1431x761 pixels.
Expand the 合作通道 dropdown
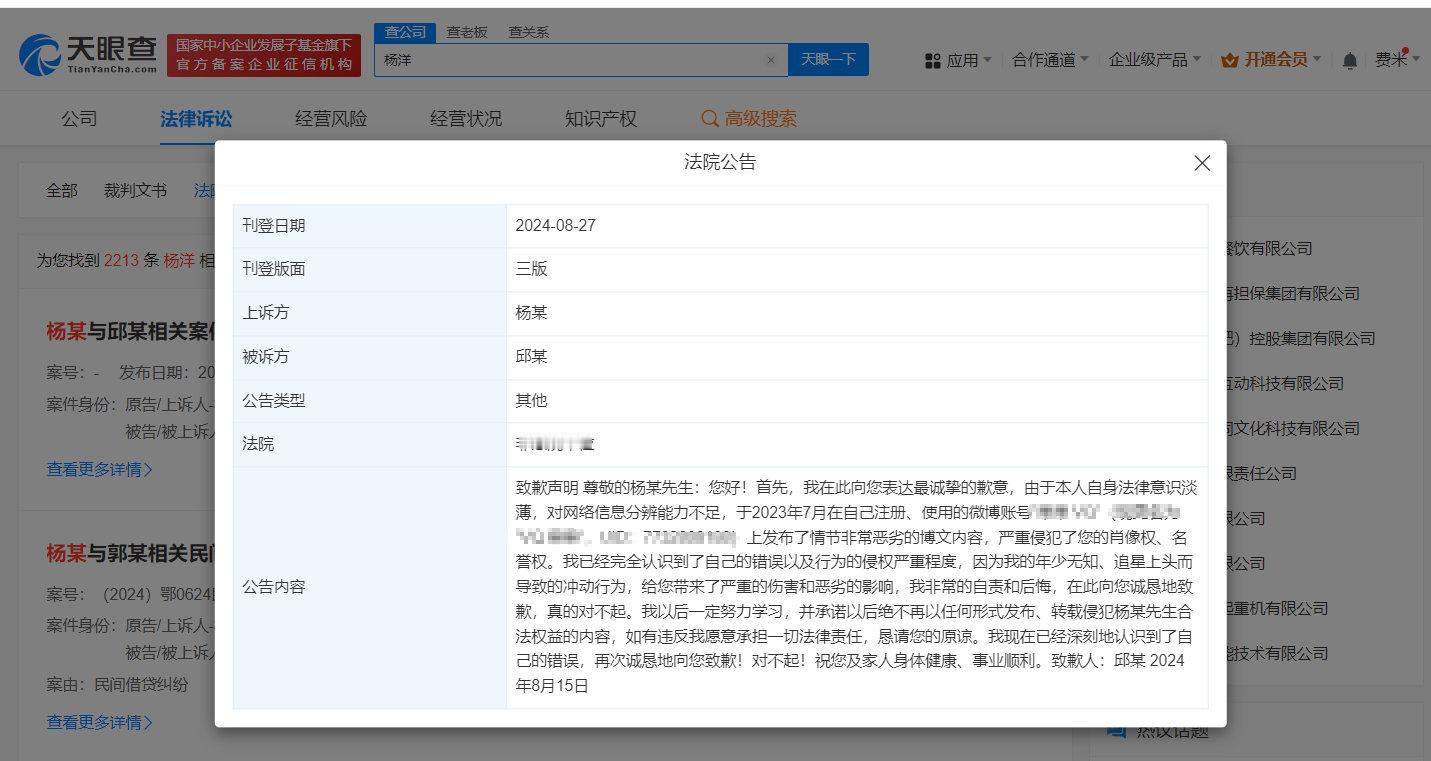click(1050, 60)
